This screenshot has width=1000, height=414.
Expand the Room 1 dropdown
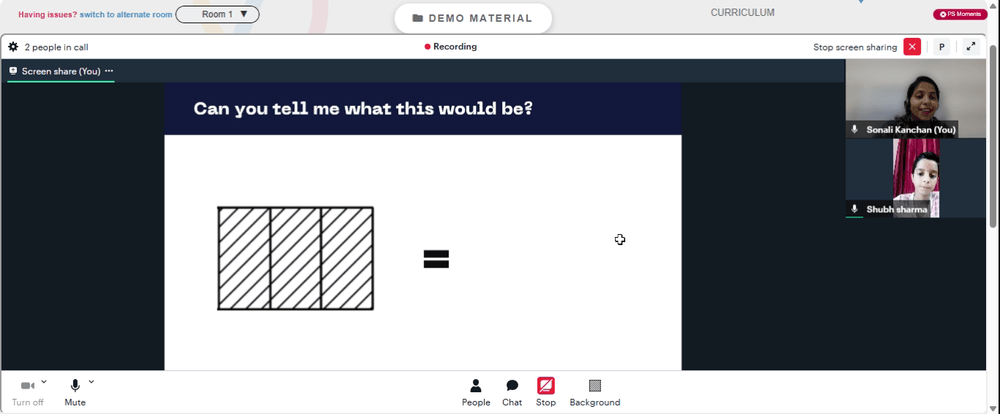click(x=217, y=14)
